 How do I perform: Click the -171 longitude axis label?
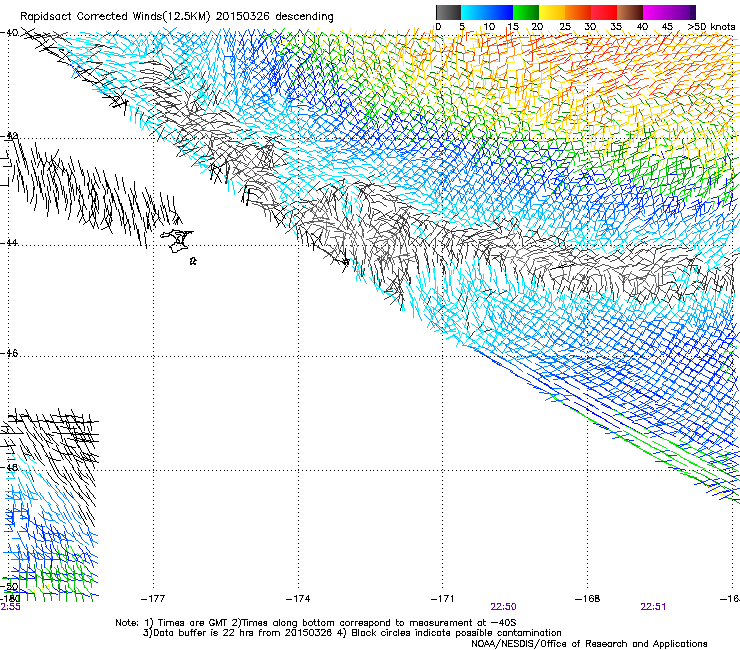click(443, 599)
